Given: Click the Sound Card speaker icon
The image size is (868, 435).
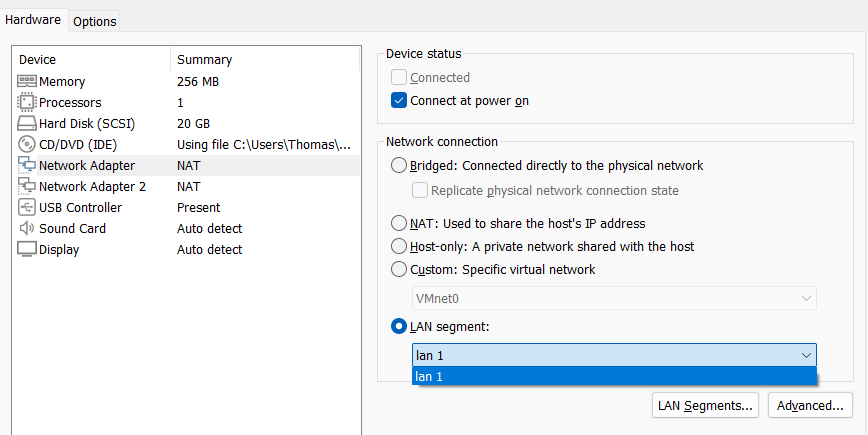Looking at the screenshot, I should tap(27, 229).
